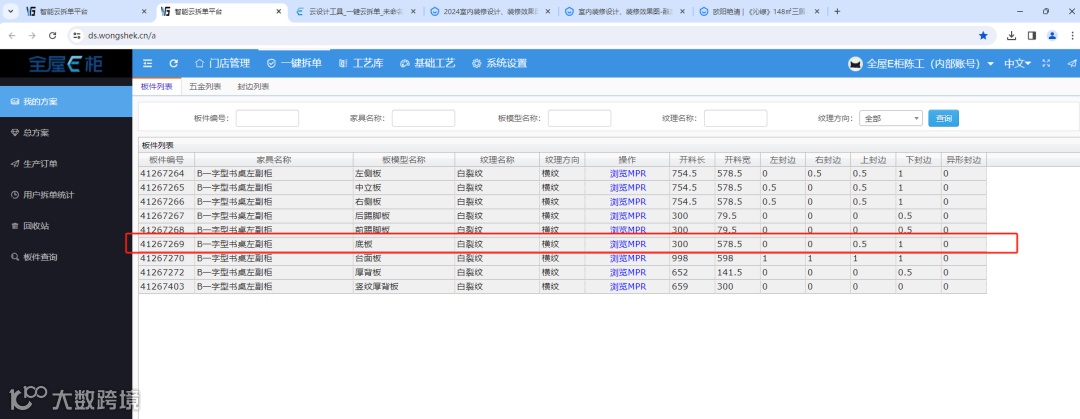Open 浏览MPR link for 厚背板 row

(627, 272)
